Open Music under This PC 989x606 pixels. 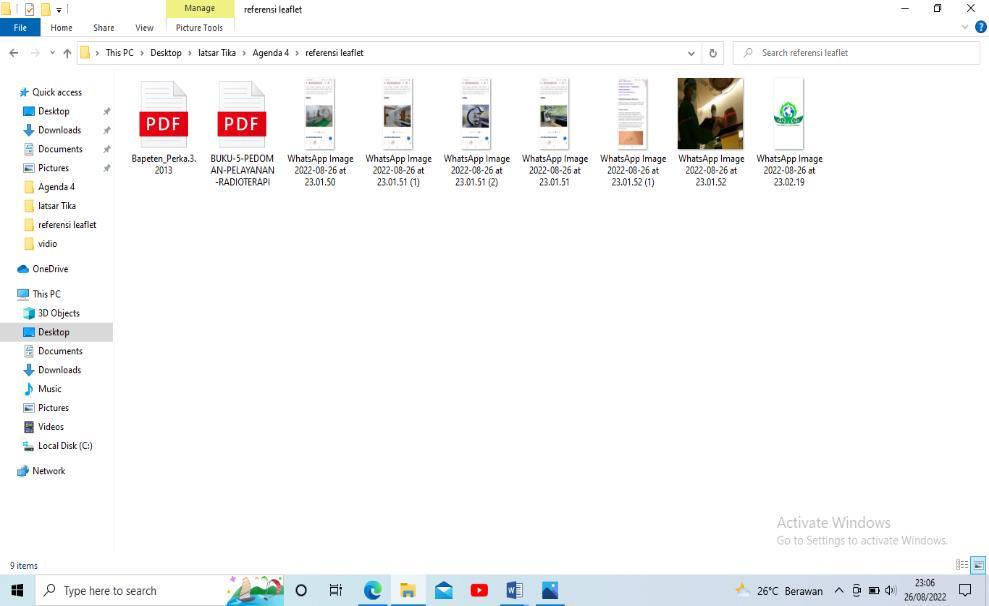(49, 388)
